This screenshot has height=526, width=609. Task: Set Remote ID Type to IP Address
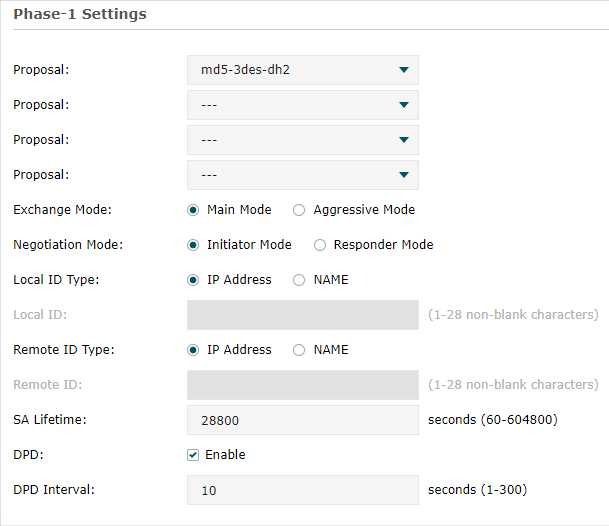click(193, 350)
